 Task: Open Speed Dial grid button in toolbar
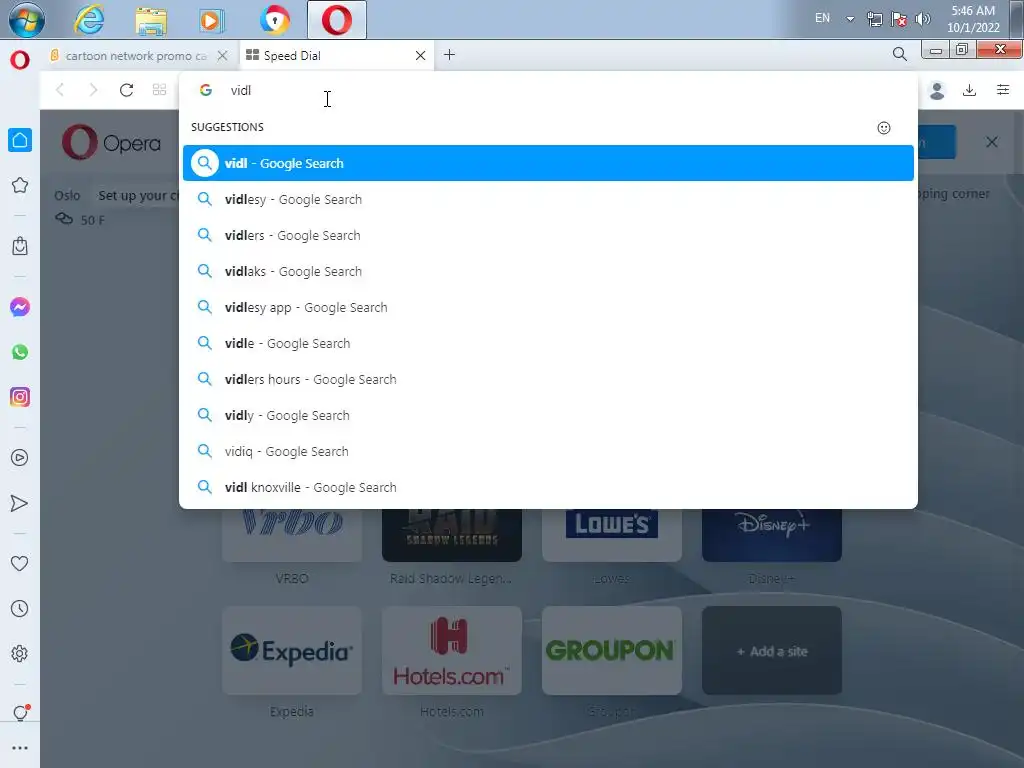159,90
